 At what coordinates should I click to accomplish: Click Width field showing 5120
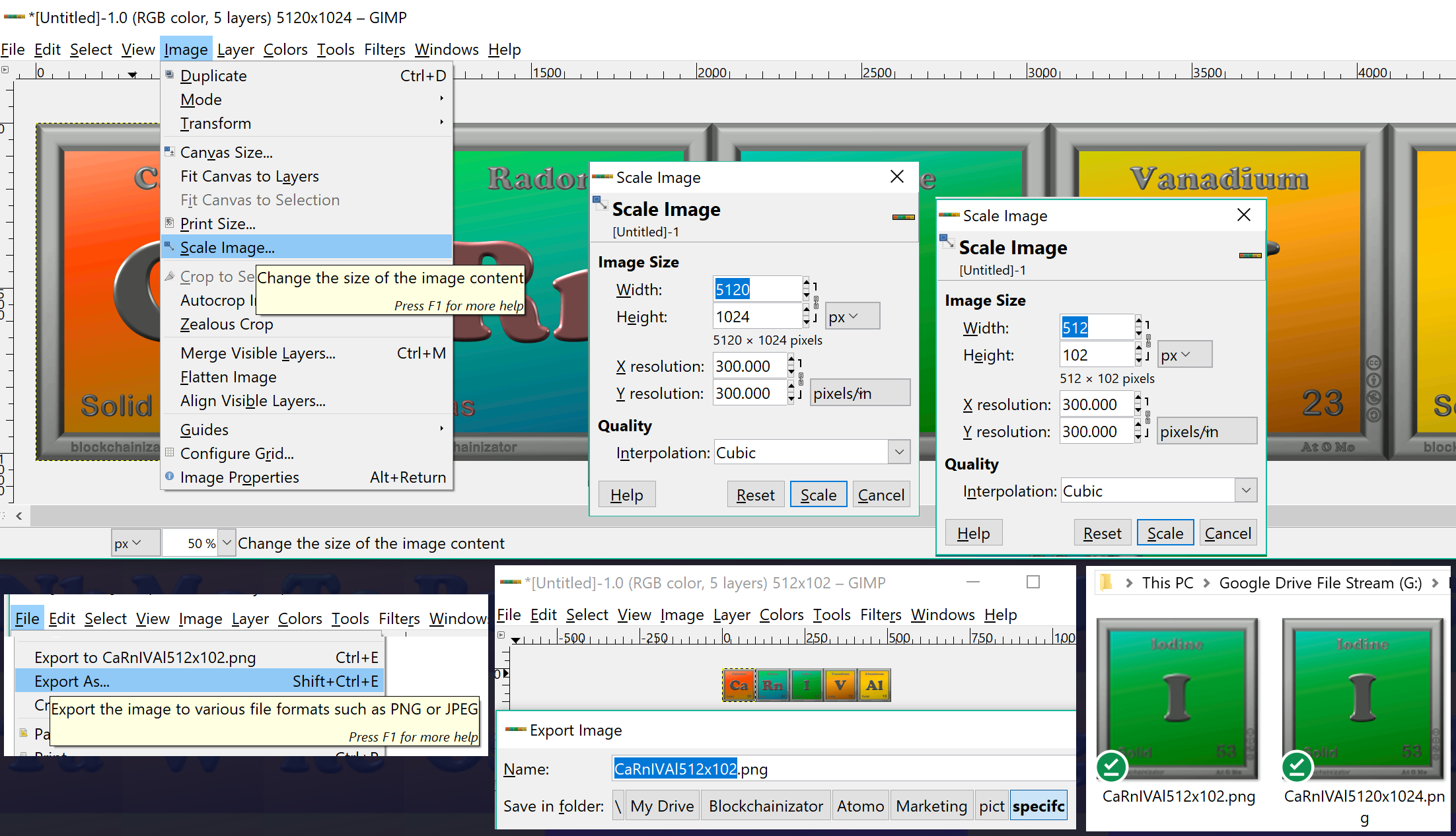757,289
